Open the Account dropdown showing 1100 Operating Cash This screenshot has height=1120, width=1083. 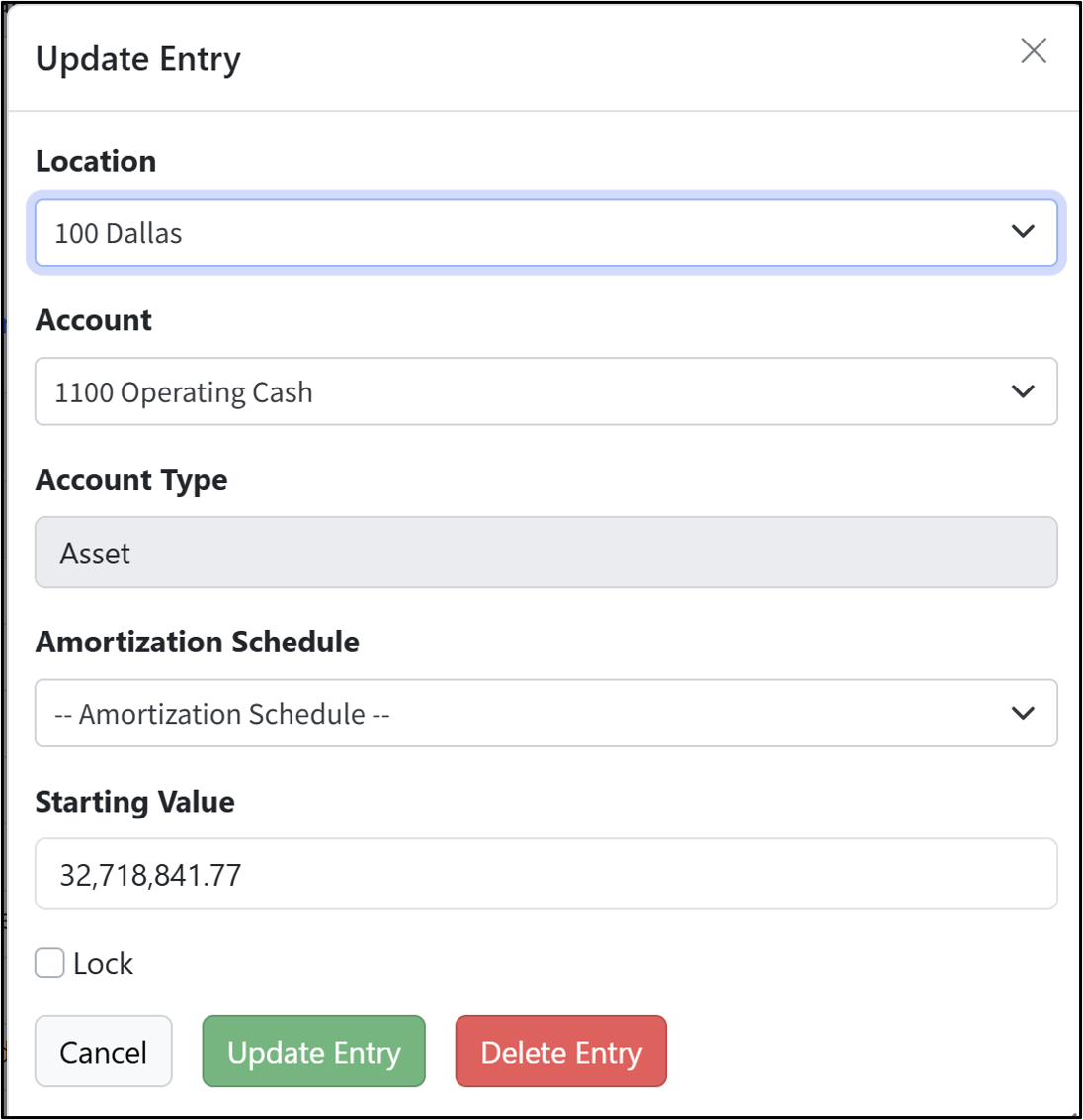coord(546,391)
